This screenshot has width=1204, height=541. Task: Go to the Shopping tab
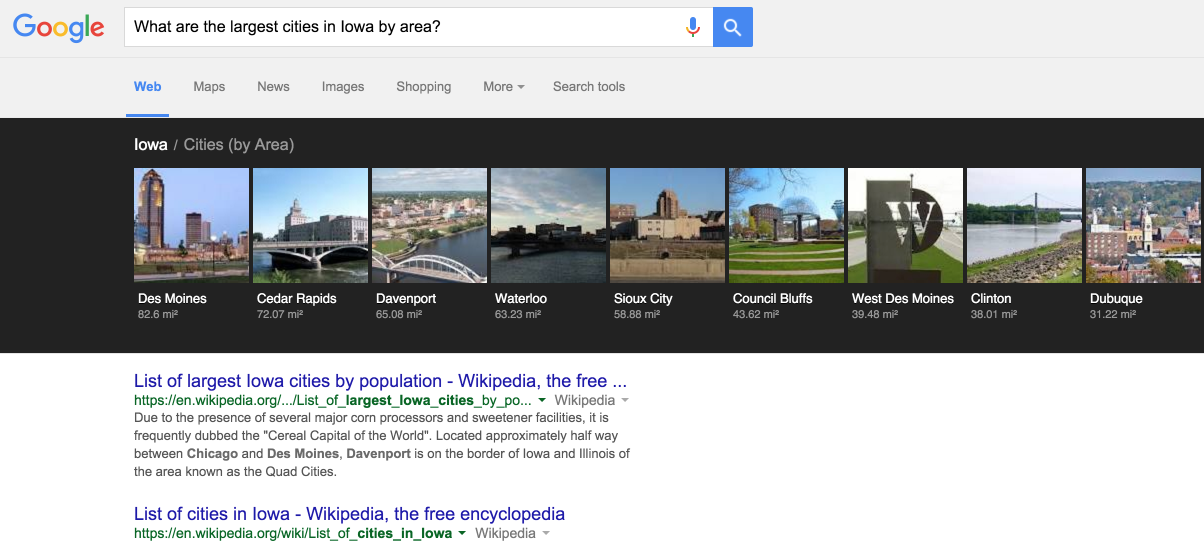point(423,87)
